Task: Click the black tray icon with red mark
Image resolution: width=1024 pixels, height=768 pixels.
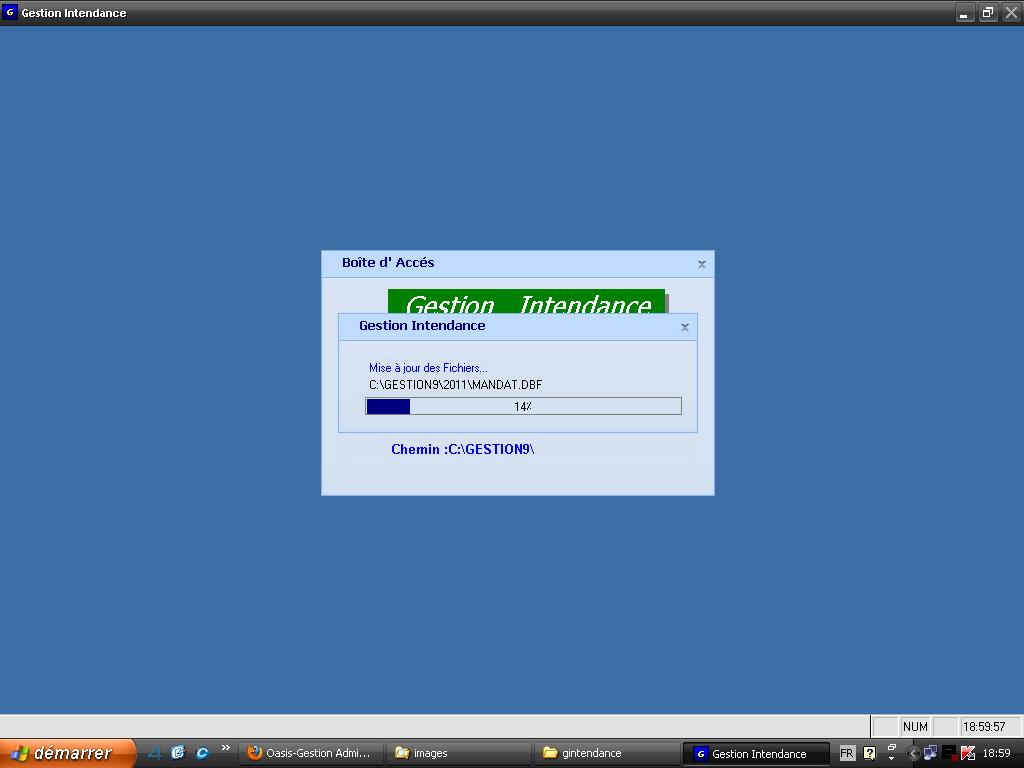Action: tap(949, 753)
